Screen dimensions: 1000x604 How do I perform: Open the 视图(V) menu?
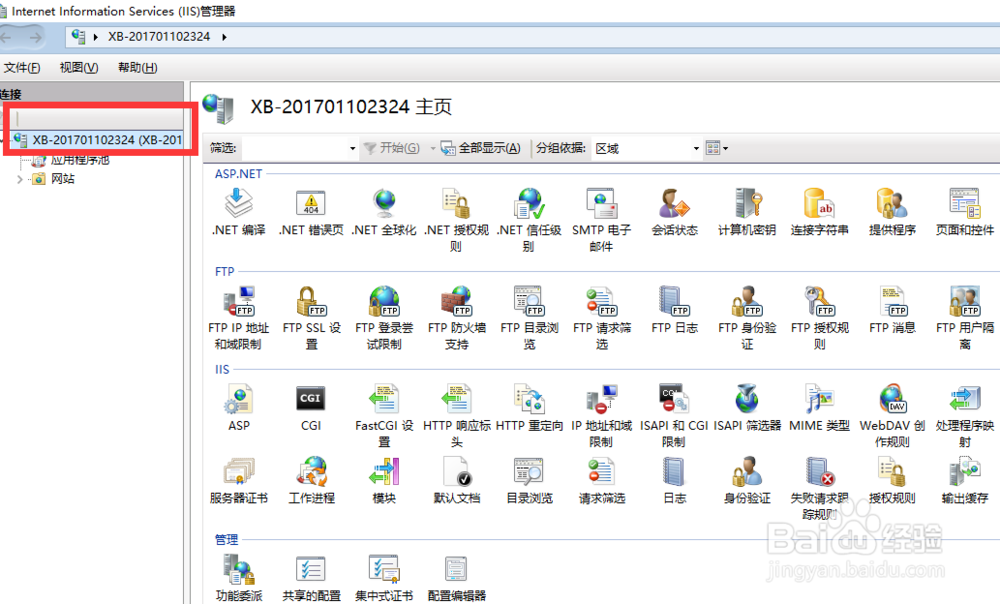pyautogui.click(x=79, y=68)
